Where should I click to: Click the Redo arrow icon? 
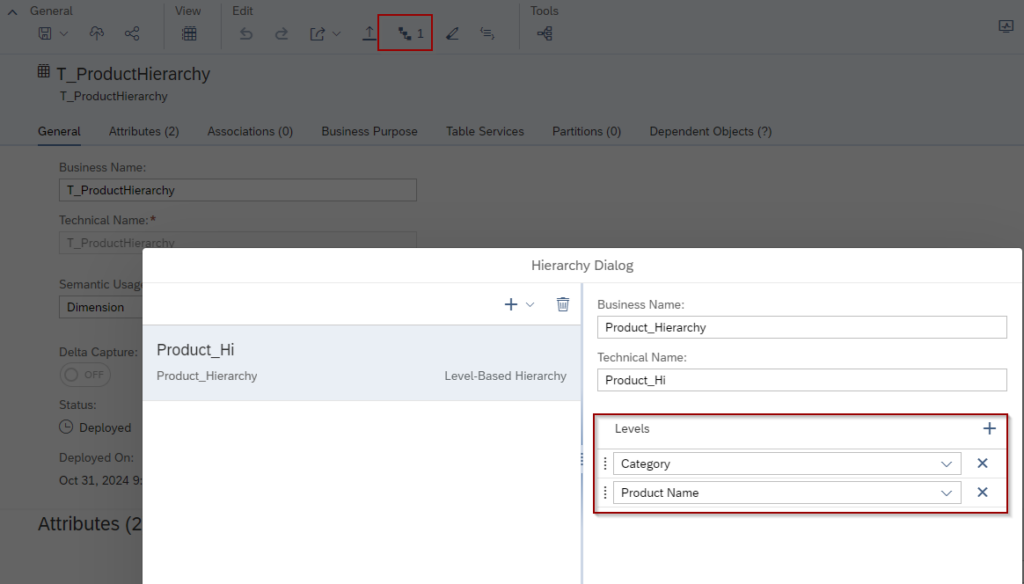click(x=281, y=33)
